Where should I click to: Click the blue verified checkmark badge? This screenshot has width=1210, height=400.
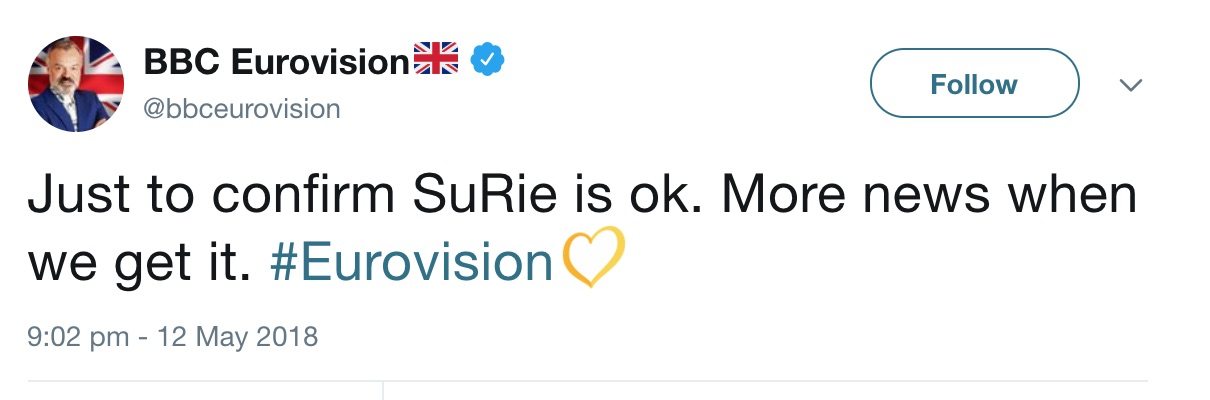coord(487,60)
